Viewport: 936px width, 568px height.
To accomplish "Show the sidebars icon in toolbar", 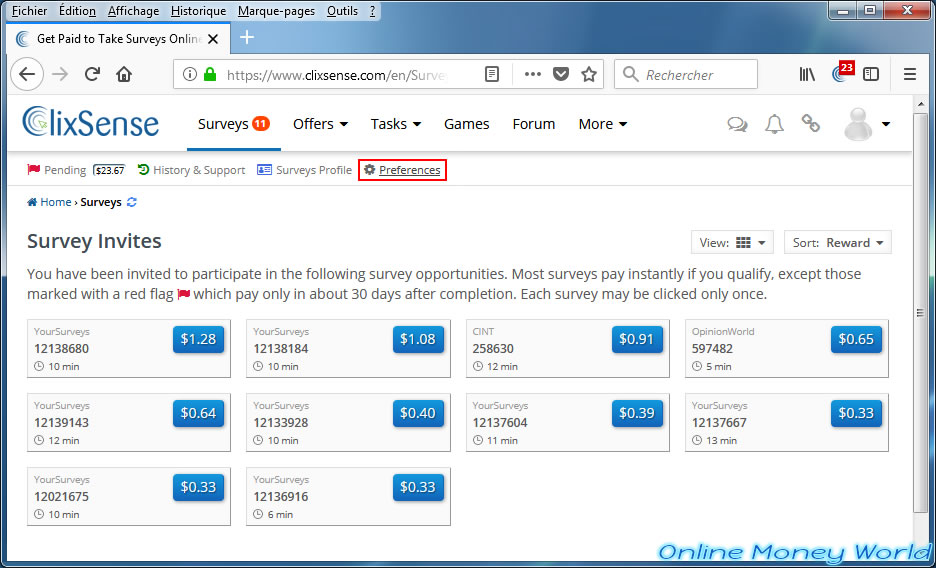I will pos(871,74).
